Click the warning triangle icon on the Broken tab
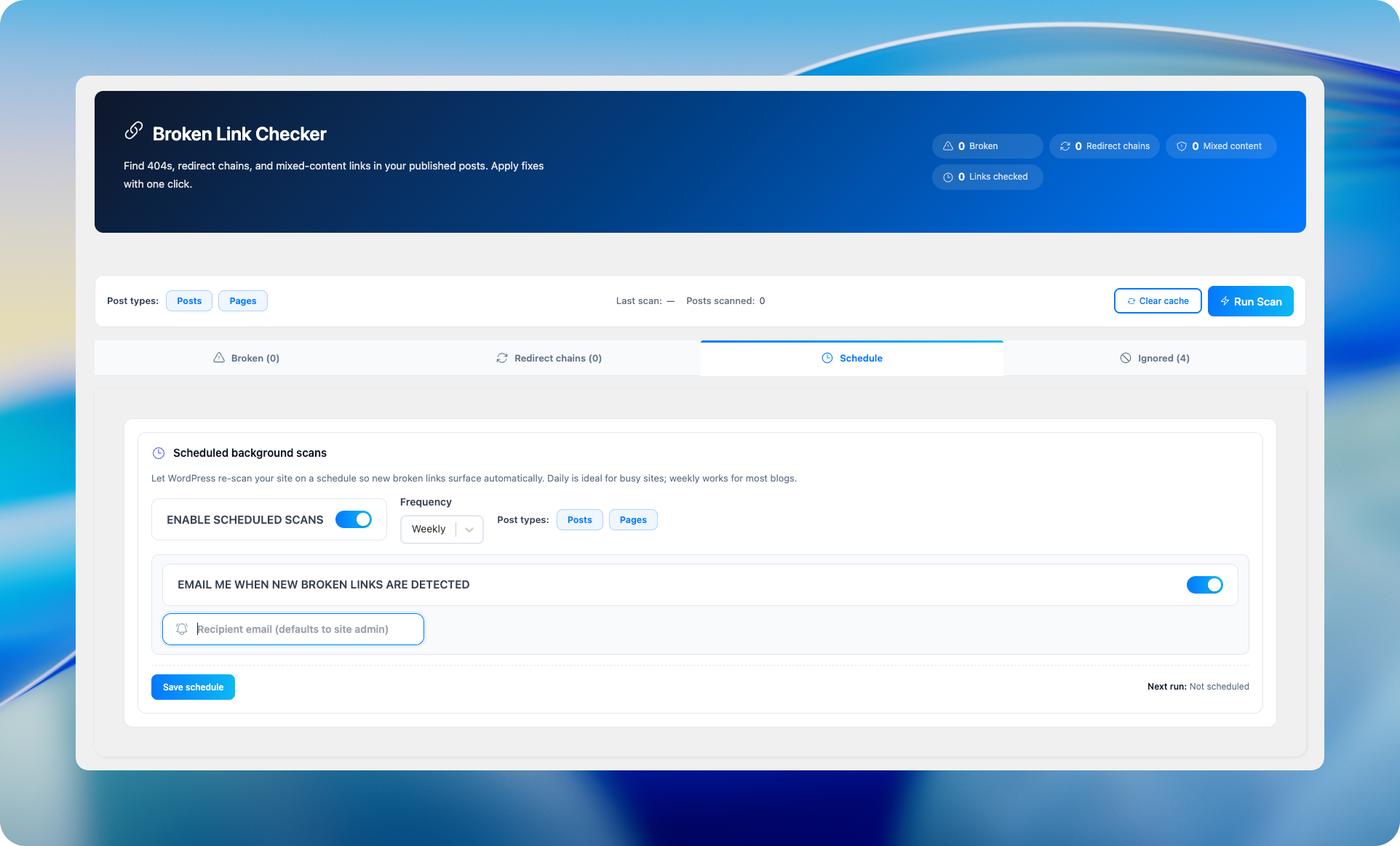 (219, 358)
